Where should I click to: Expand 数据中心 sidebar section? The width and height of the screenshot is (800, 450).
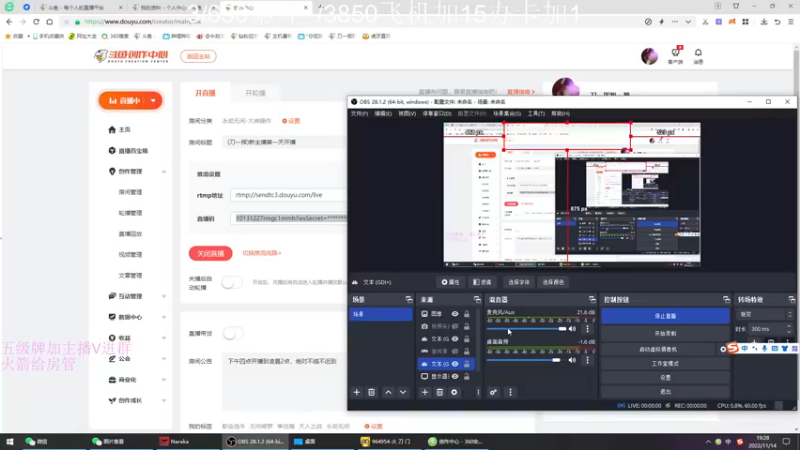tap(164, 317)
